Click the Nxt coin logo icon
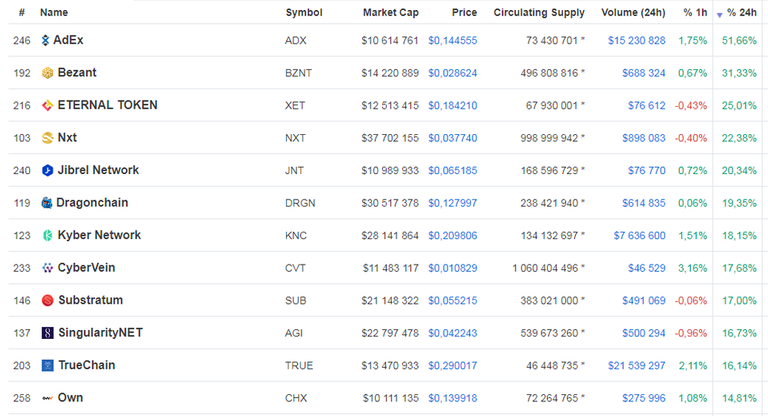Screen dimensions: 768x416 [47, 138]
